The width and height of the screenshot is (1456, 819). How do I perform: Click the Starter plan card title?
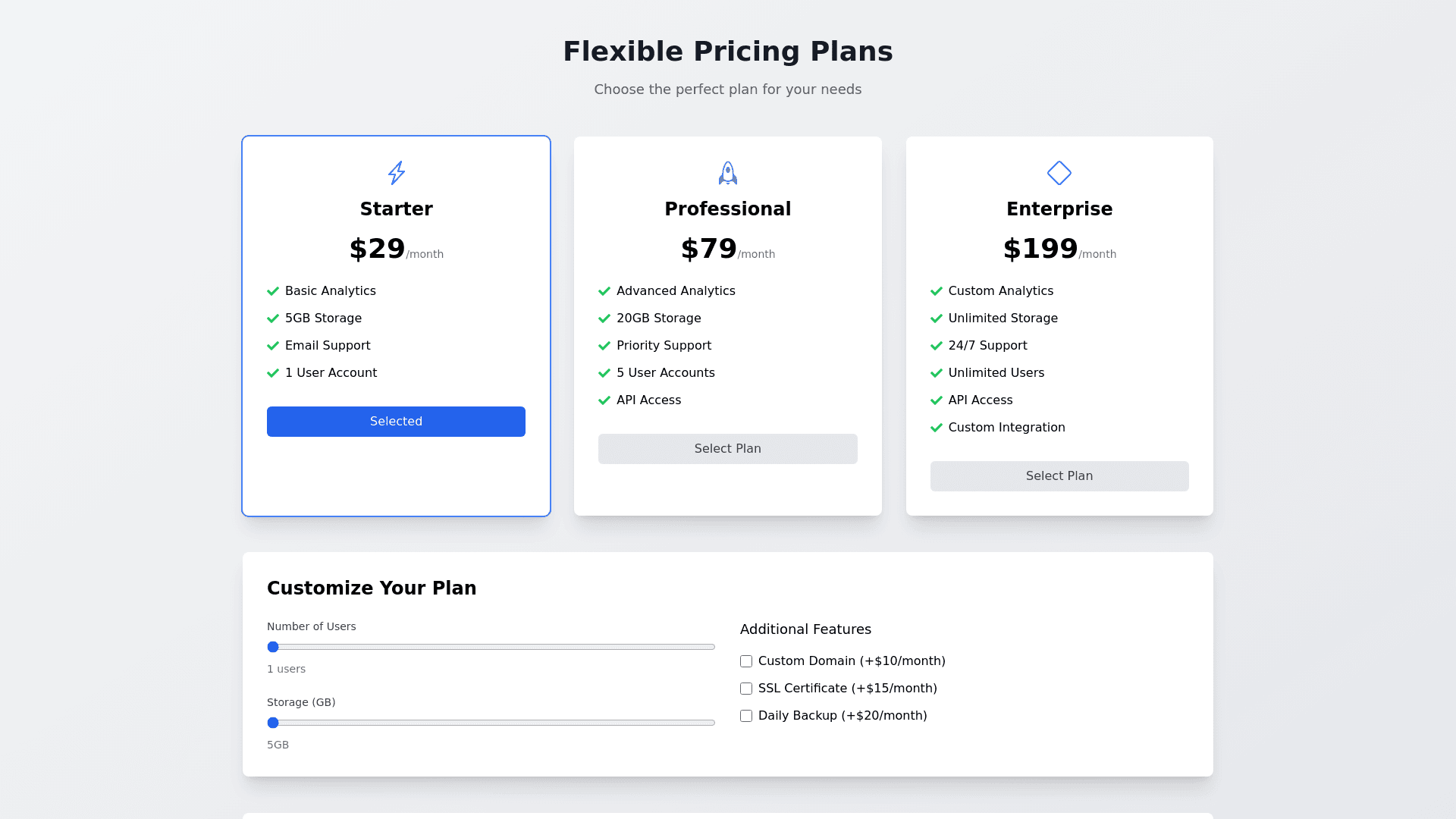coord(396,209)
